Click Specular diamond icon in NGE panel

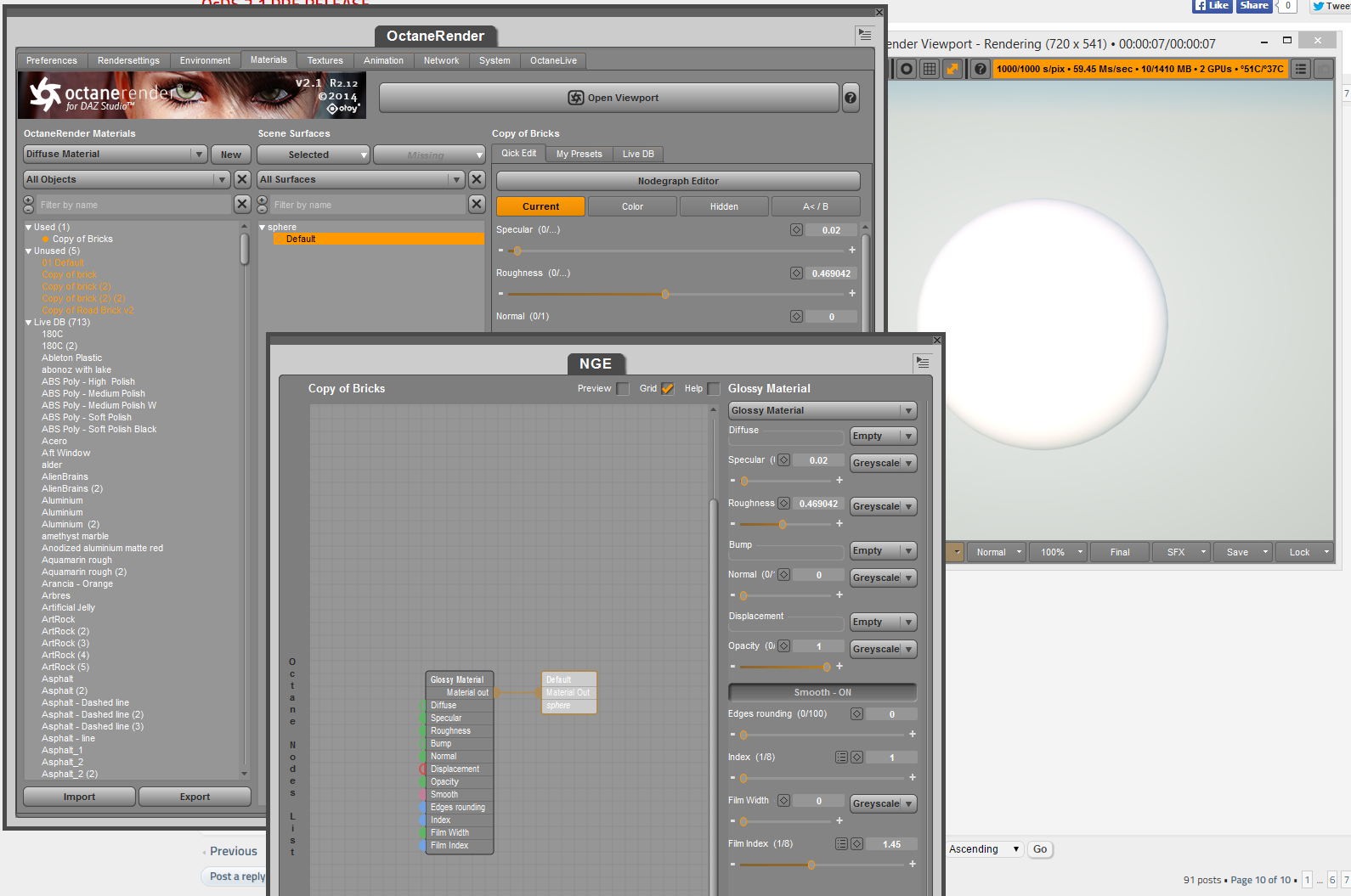coord(784,460)
